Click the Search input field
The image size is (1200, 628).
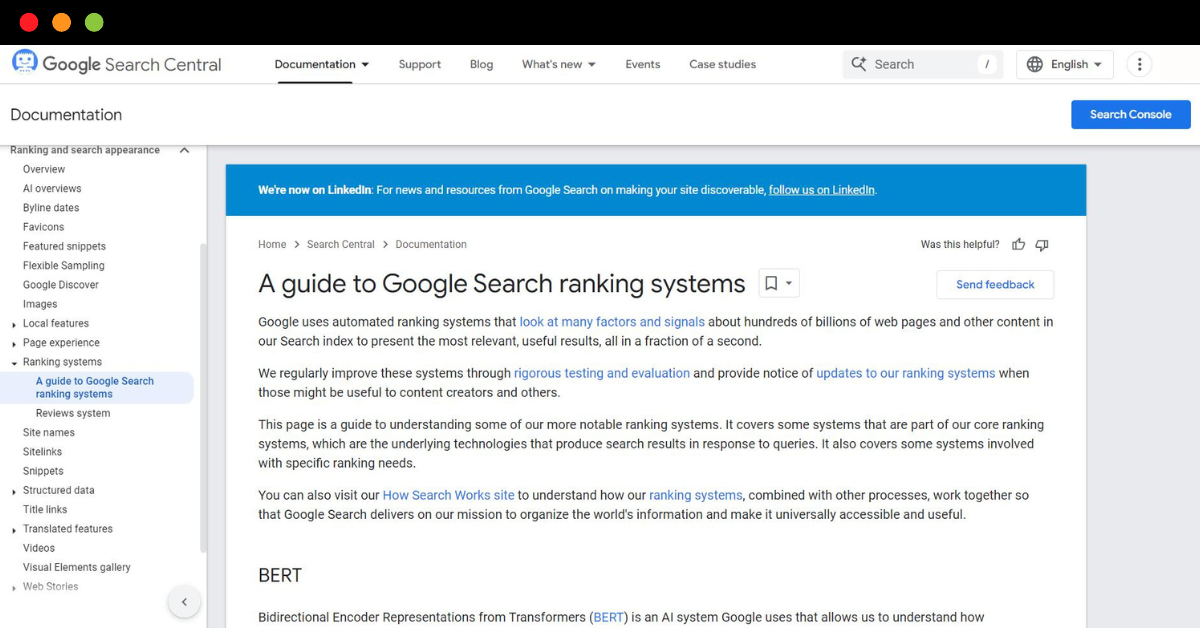click(x=920, y=64)
